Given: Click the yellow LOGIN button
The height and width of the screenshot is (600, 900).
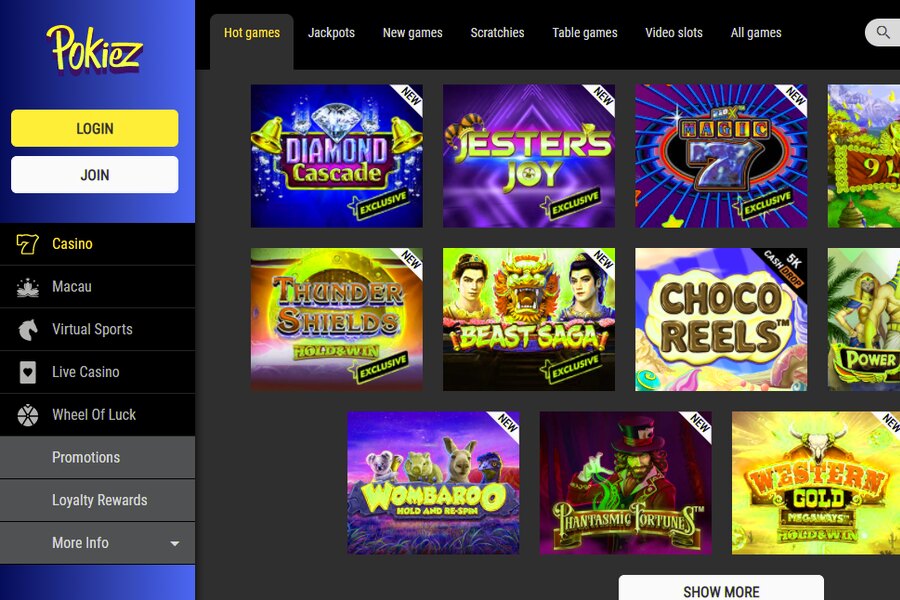Looking at the screenshot, I should (x=95, y=128).
